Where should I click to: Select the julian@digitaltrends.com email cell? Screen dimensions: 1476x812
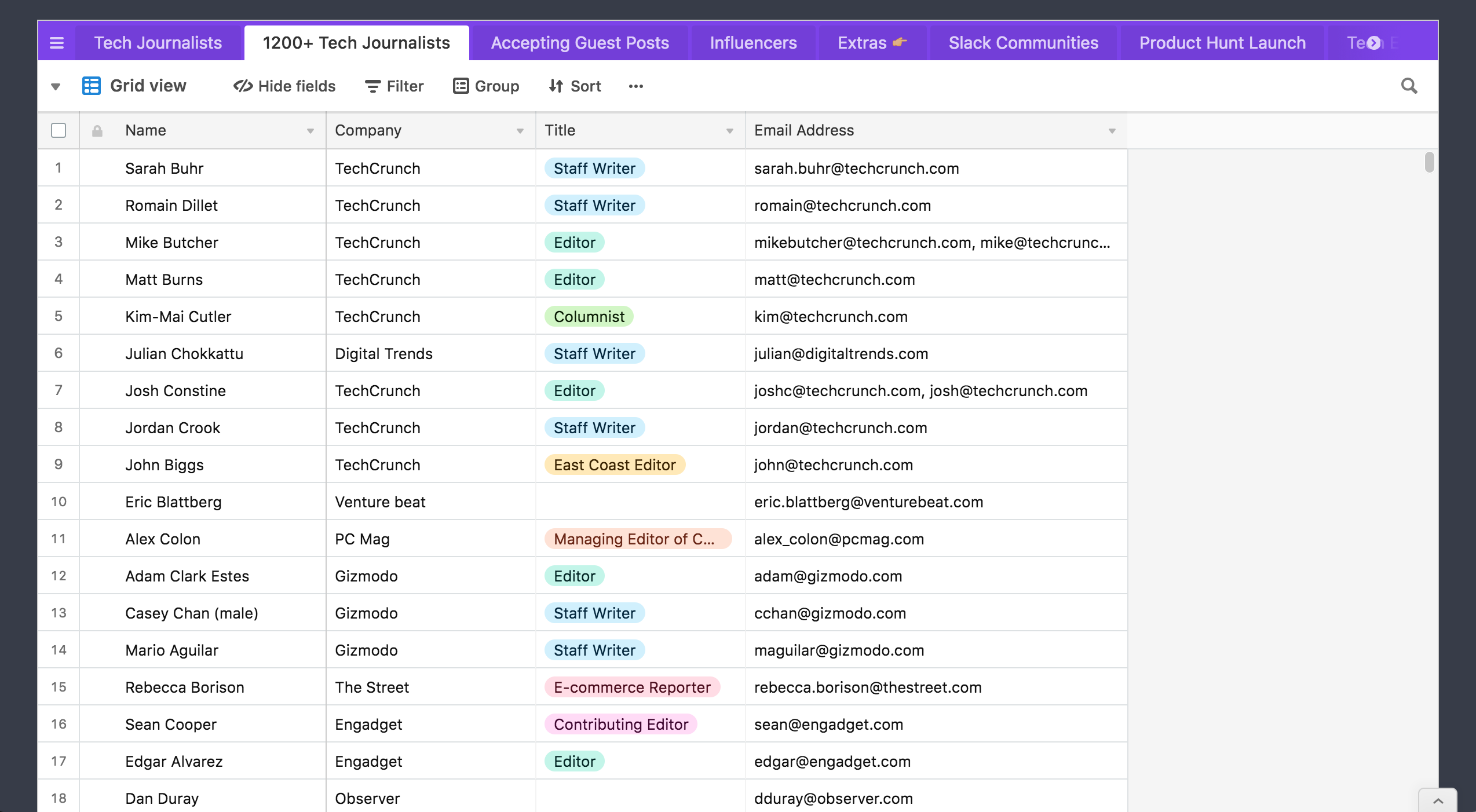(936, 354)
